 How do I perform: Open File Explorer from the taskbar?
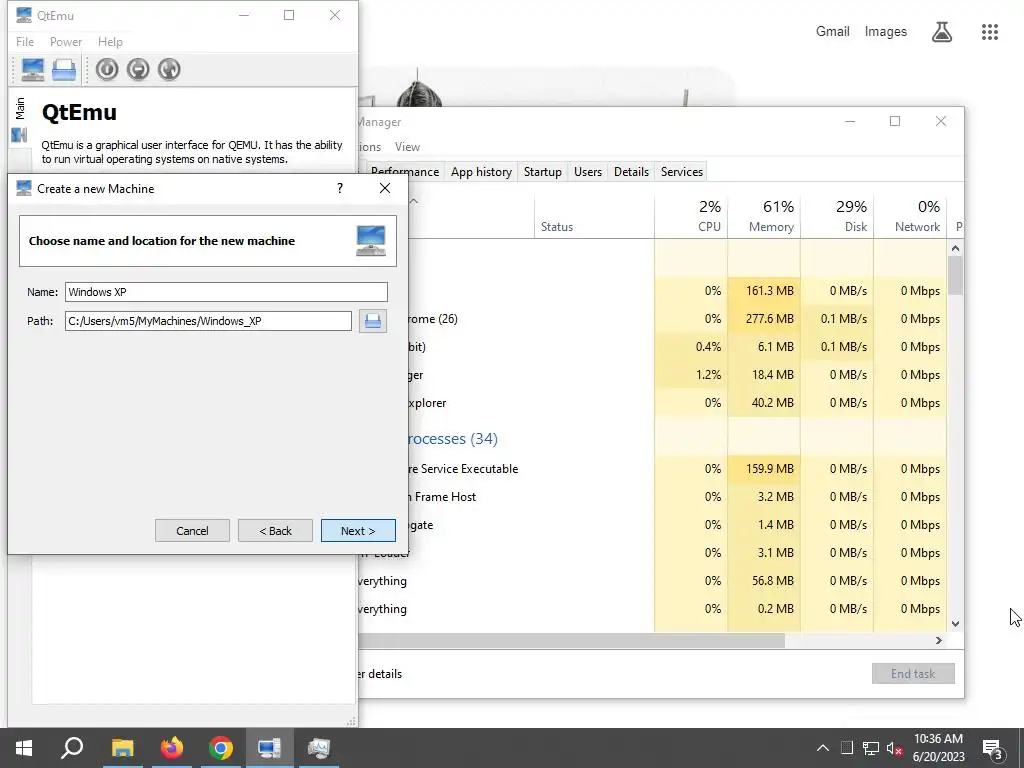122,748
